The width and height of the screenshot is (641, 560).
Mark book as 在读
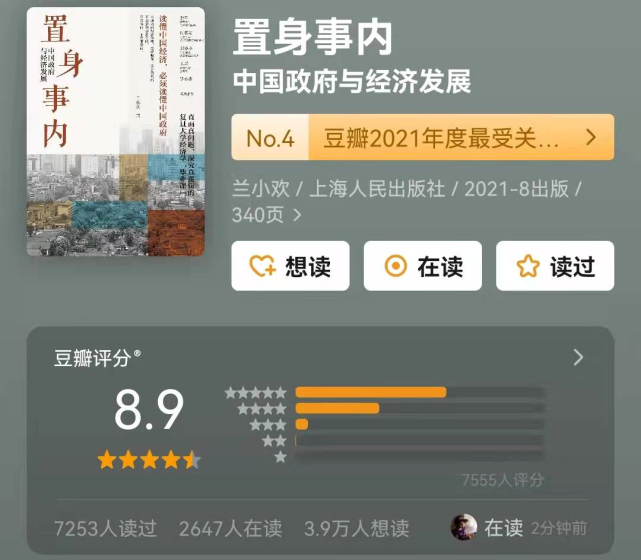point(423,266)
